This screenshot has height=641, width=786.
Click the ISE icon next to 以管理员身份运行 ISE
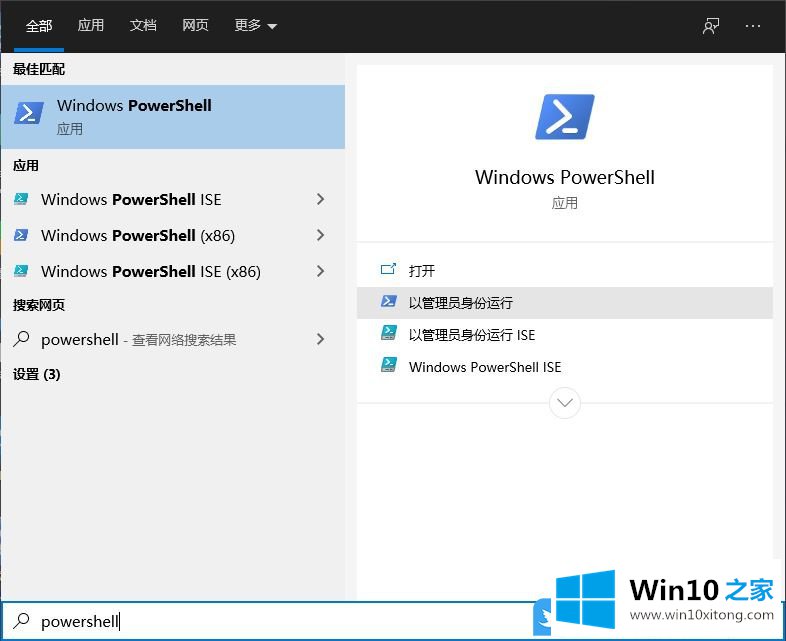click(x=388, y=333)
